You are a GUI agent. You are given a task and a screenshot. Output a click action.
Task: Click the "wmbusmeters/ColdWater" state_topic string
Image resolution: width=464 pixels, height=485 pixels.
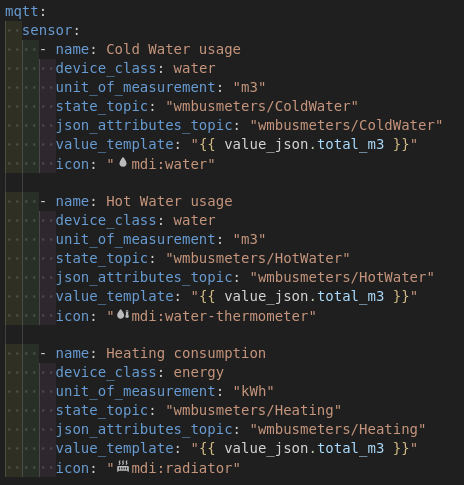[262, 107]
